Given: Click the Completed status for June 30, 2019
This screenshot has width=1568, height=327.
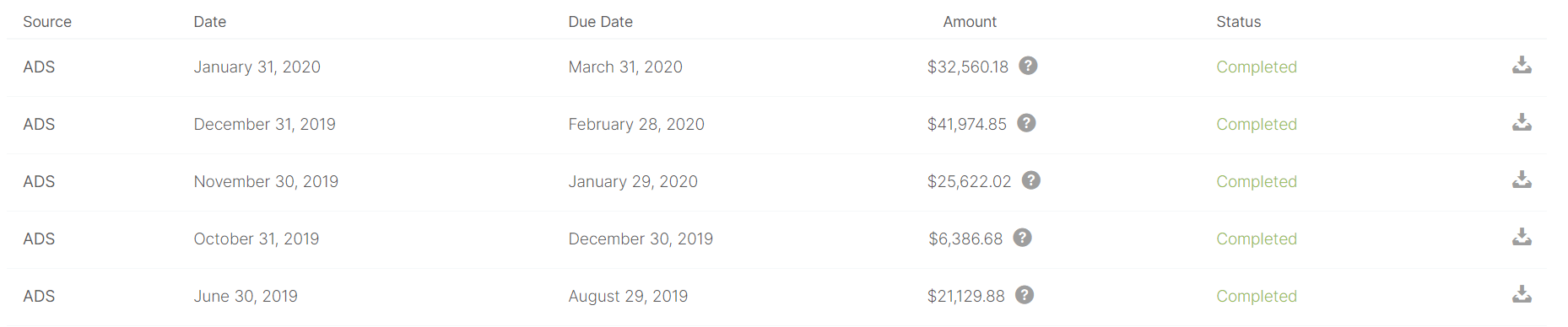Looking at the screenshot, I should pyautogui.click(x=1257, y=296).
